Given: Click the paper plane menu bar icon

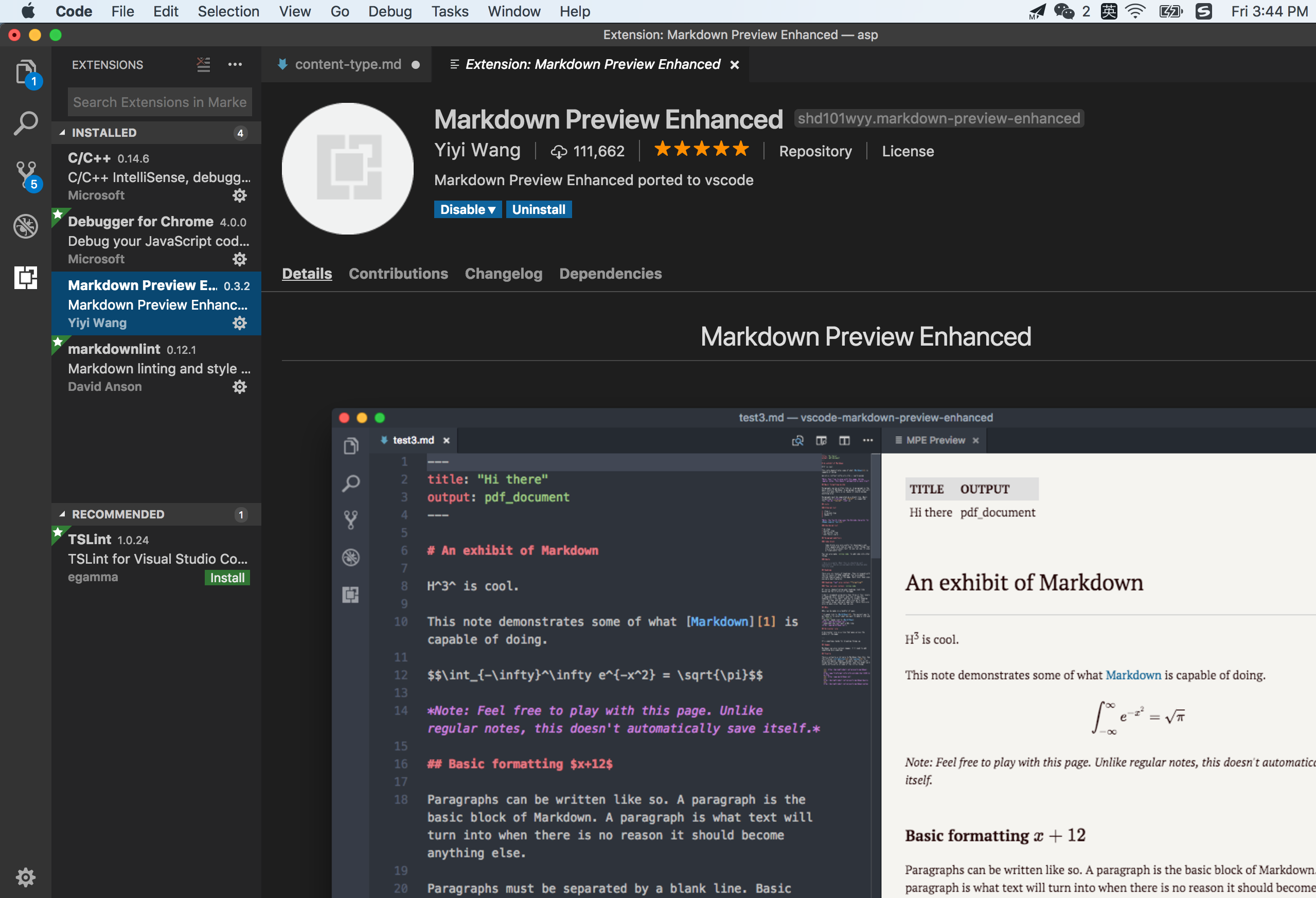Looking at the screenshot, I should coord(1037,11).
